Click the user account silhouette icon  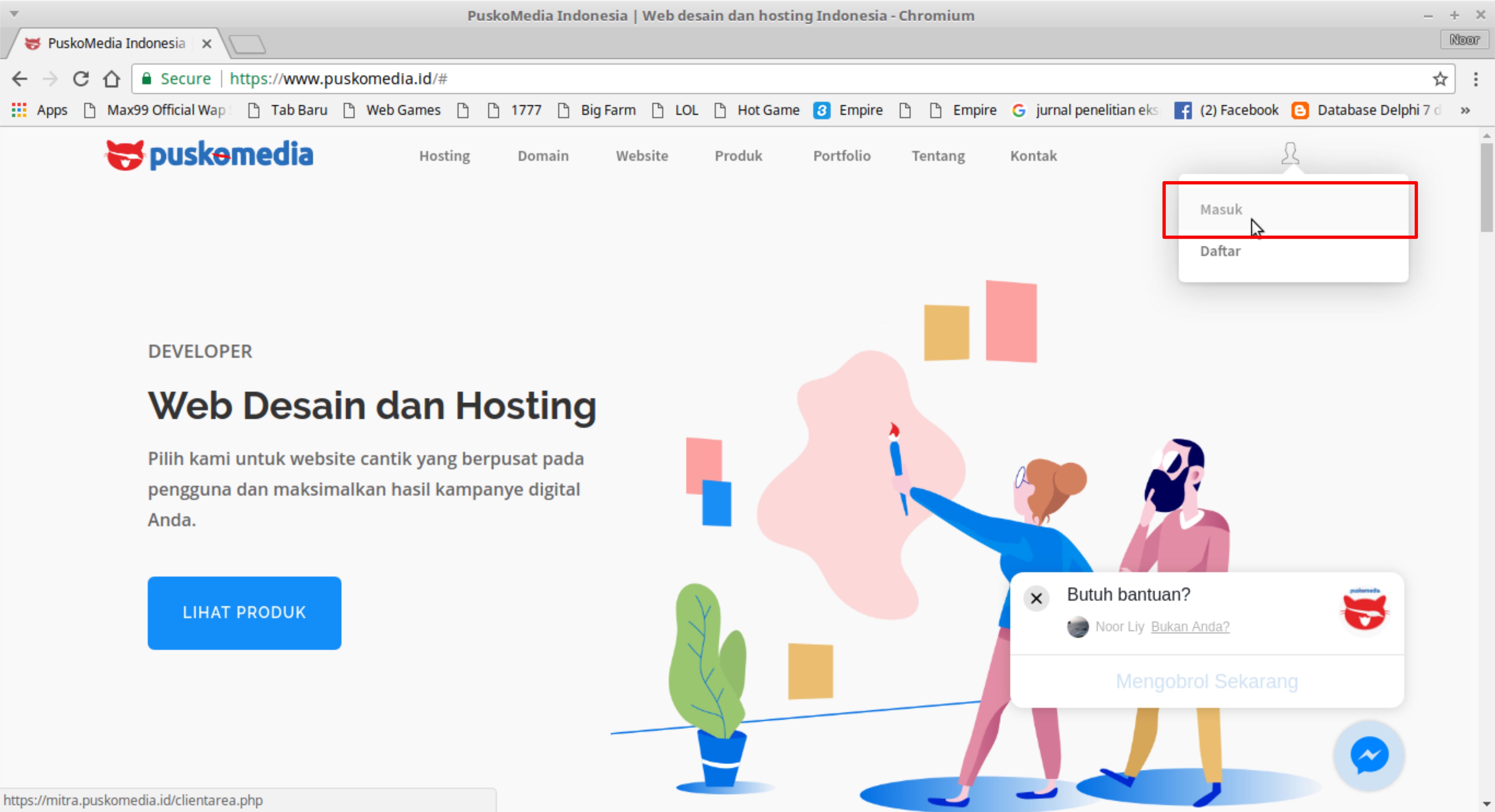pyautogui.click(x=1290, y=153)
